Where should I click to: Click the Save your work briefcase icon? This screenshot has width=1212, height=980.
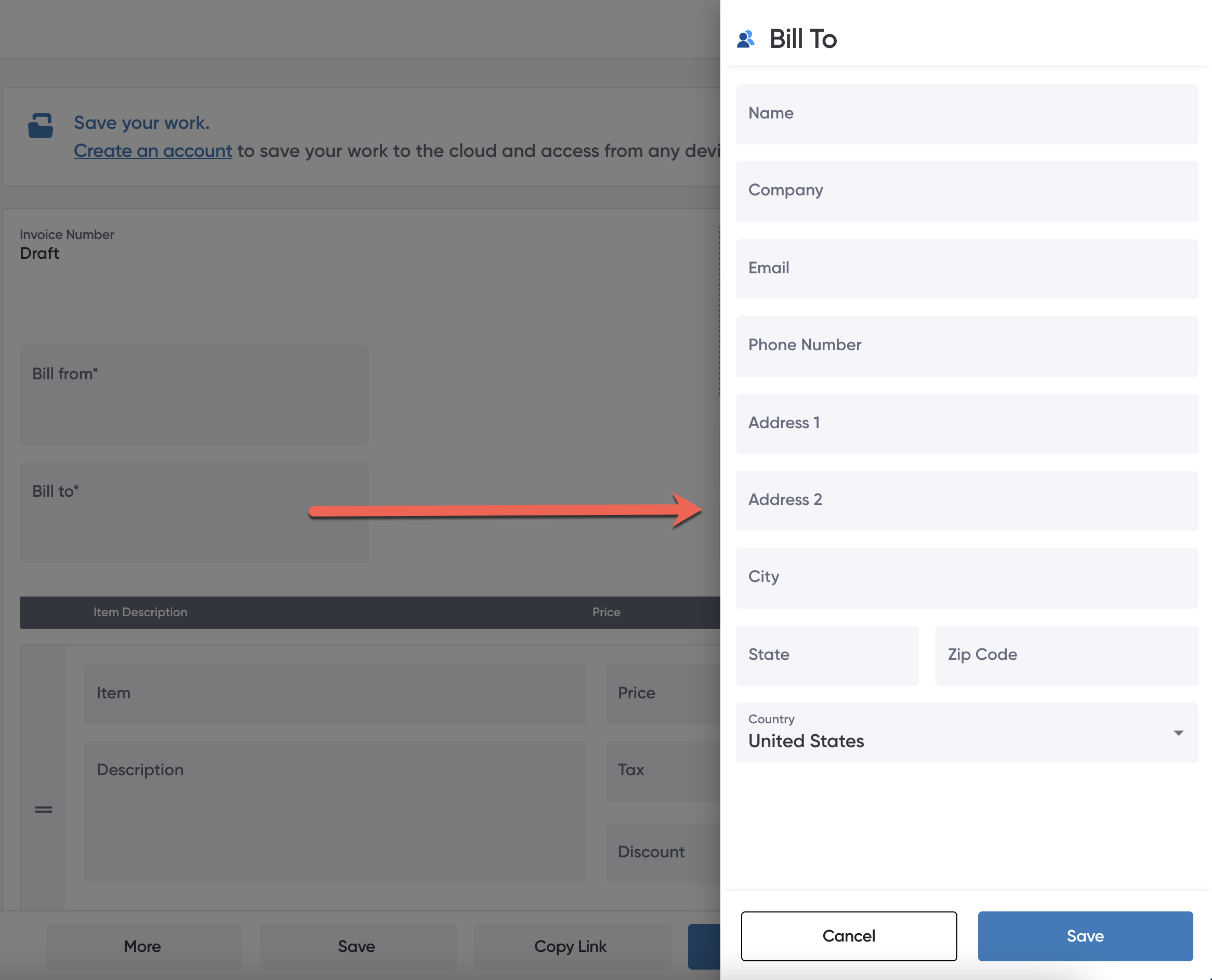(x=41, y=126)
